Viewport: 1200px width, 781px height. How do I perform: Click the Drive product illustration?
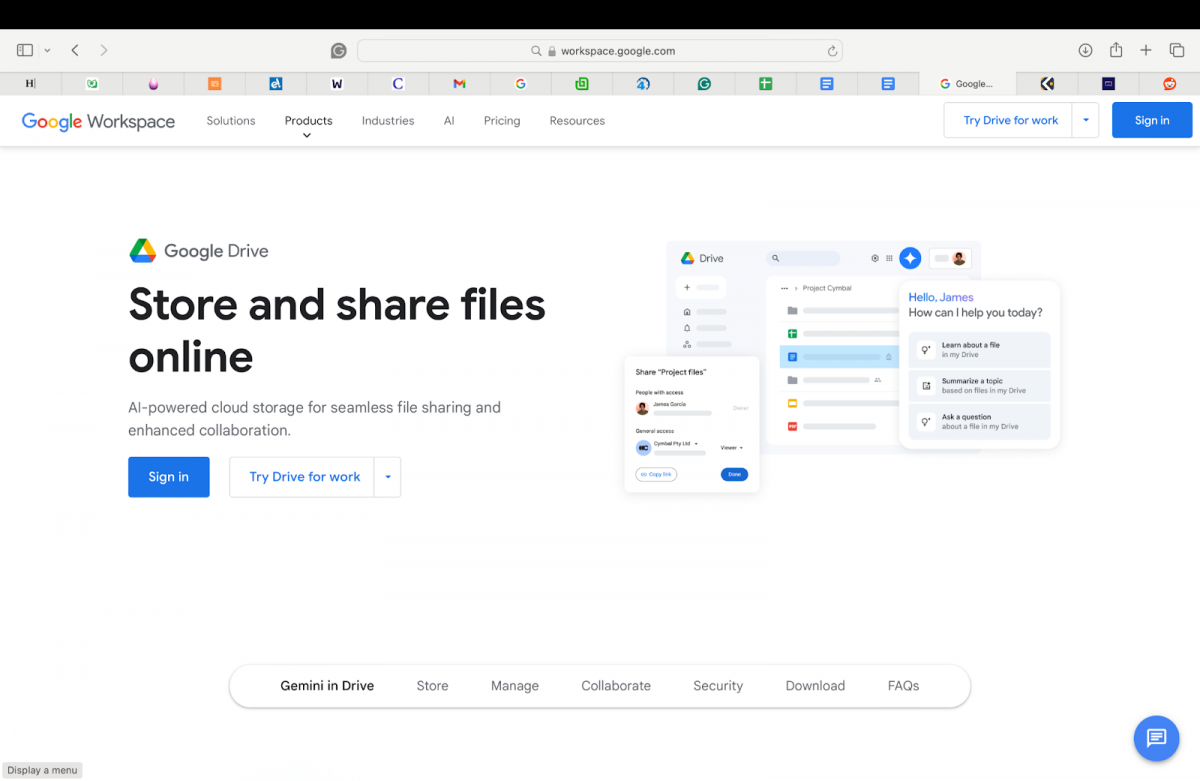click(x=842, y=366)
